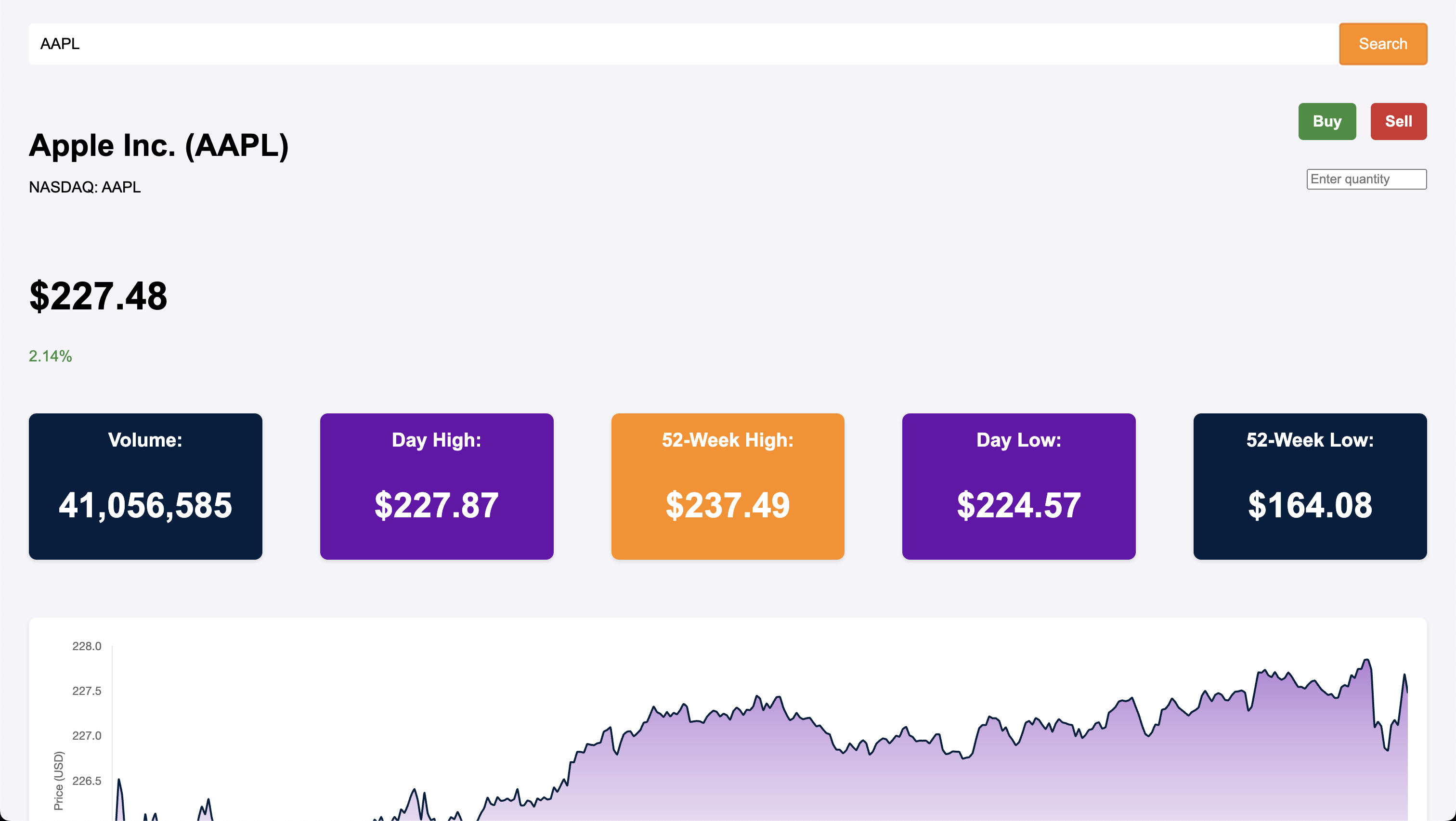Click the $227.48 current price
1456x821 pixels.
pyautogui.click(x=98, y=295)
